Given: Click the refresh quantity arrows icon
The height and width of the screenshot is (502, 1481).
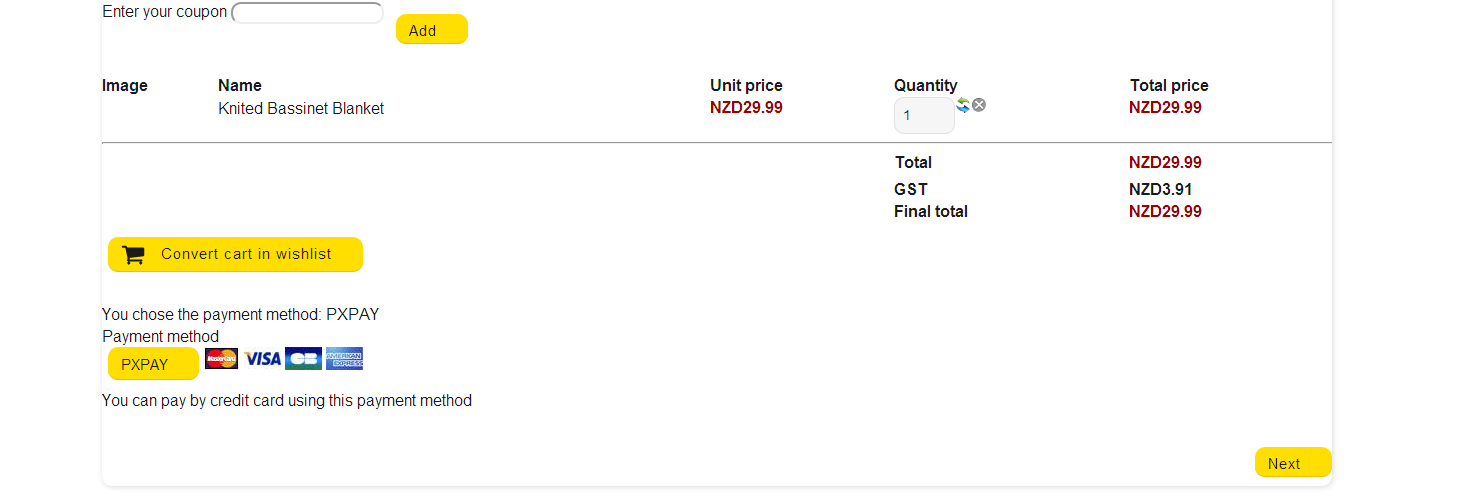Looking at the screenshot, I should 963,105.
